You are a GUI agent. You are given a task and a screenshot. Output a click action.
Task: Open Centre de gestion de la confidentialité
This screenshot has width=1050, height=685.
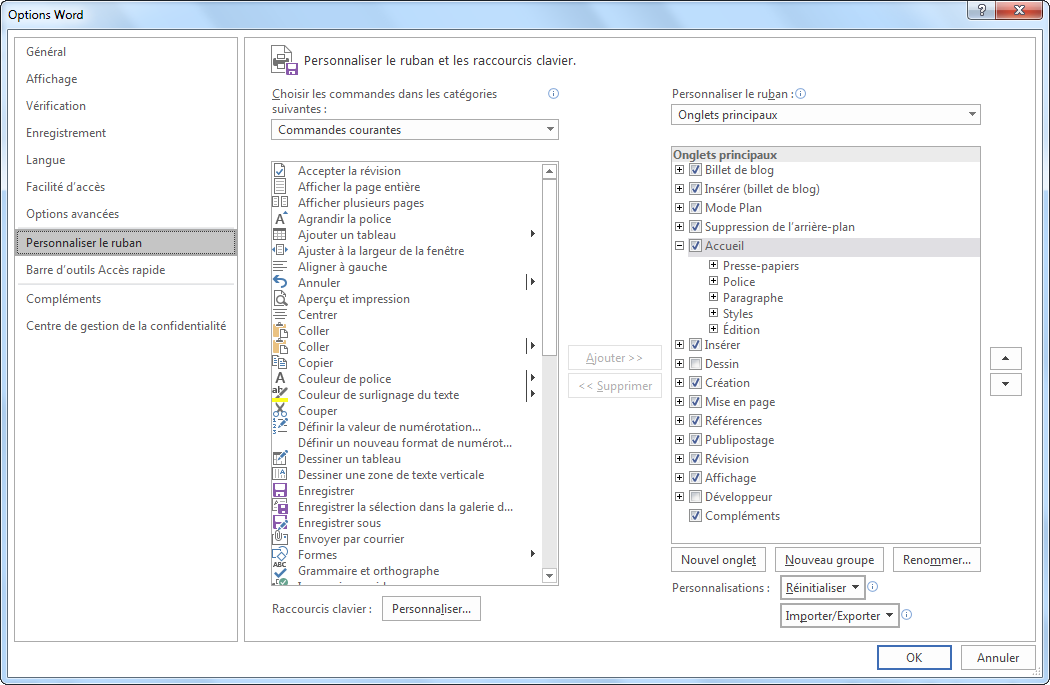click(126, 326)
